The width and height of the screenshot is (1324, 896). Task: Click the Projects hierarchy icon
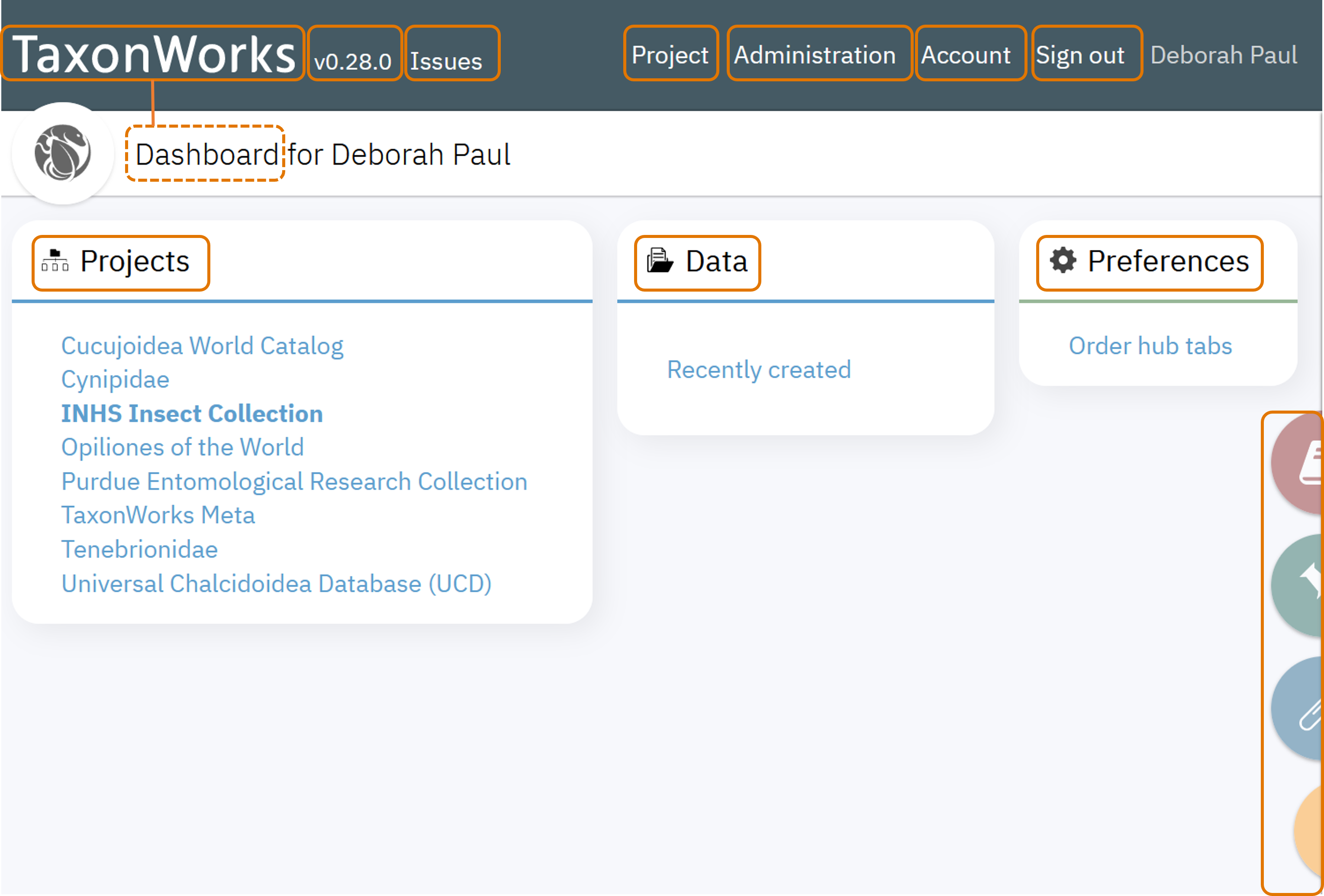(x=55, y=260)
